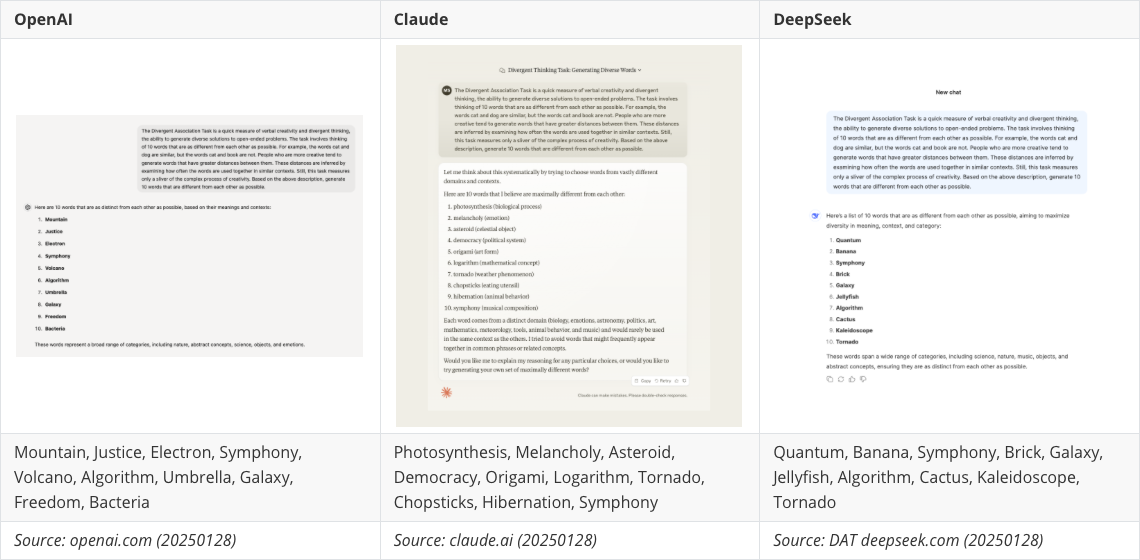Expand the Divergent Thinking Task chat title dropdown

(x=641, y=71)
